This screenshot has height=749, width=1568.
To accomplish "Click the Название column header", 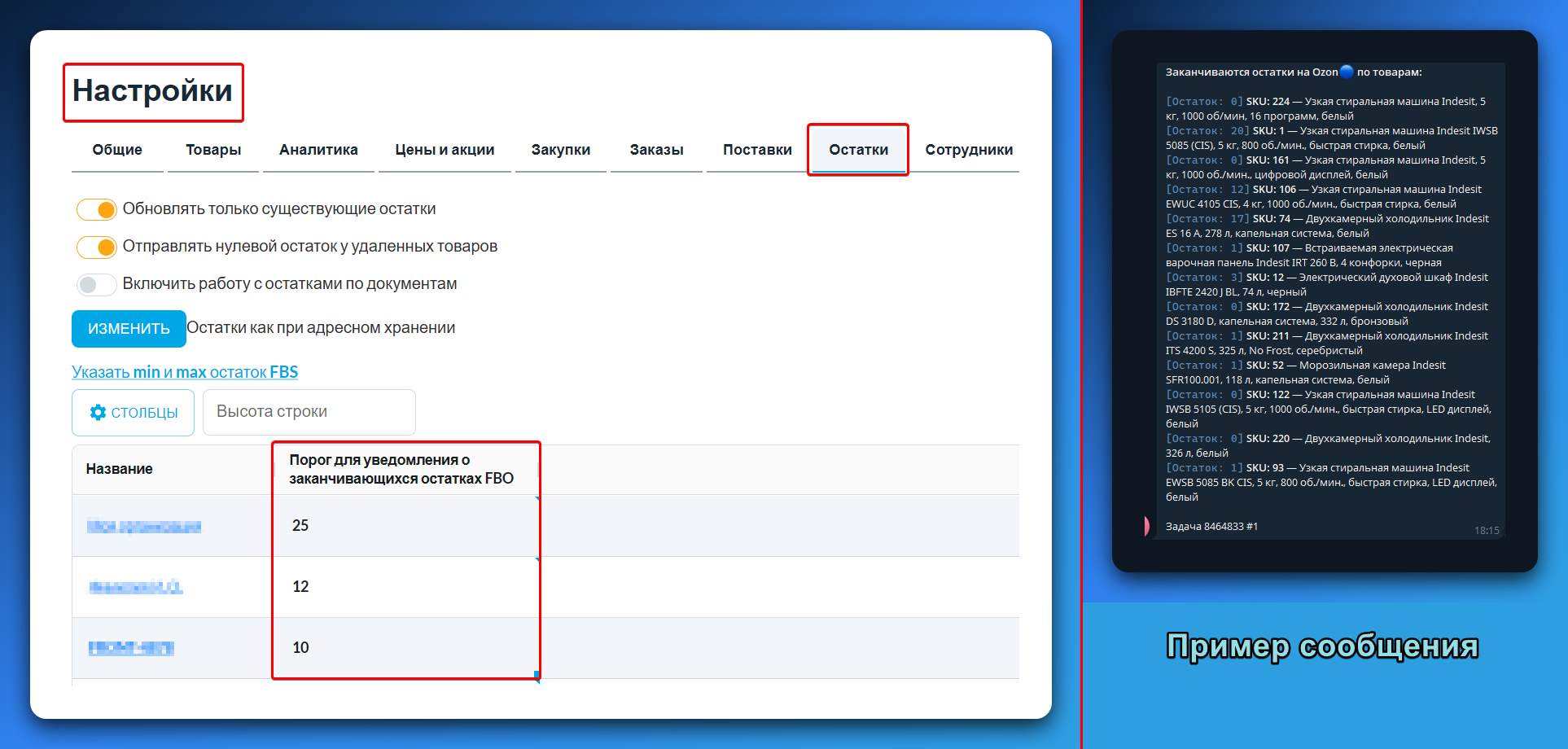I will click(120, 469).
